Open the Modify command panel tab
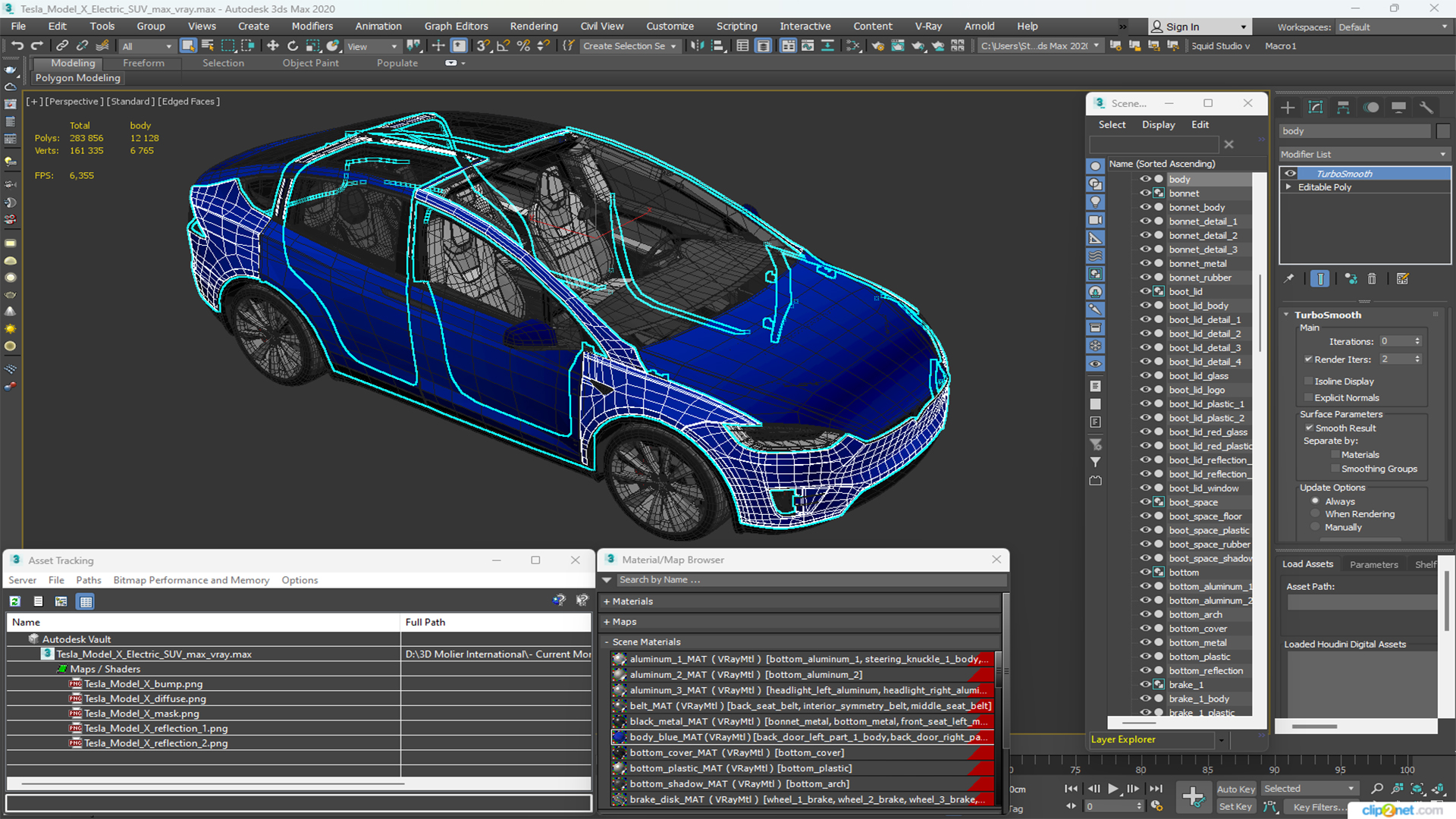The image size is (1456, 819). [x=1316, y=108]
